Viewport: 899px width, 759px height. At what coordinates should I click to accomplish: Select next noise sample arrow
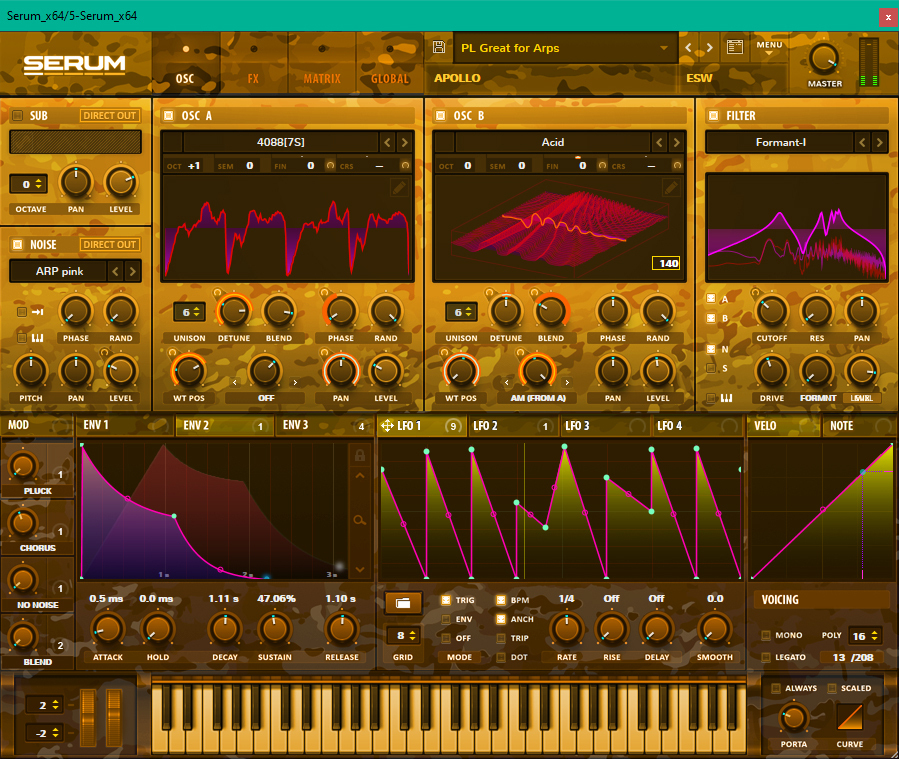pos(132,271)
